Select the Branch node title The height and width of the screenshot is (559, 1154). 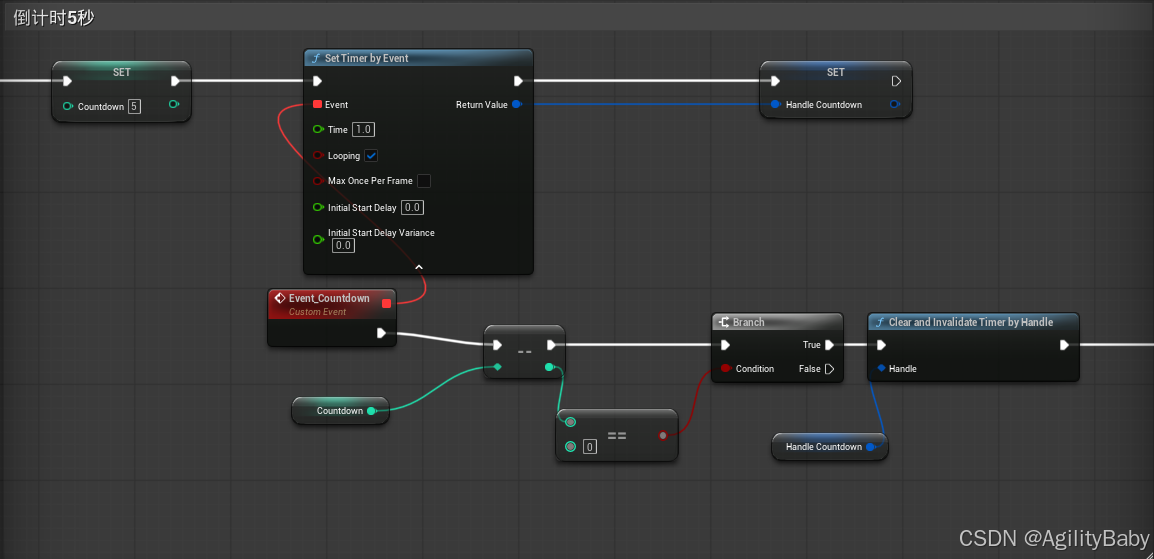coord(748,322)
